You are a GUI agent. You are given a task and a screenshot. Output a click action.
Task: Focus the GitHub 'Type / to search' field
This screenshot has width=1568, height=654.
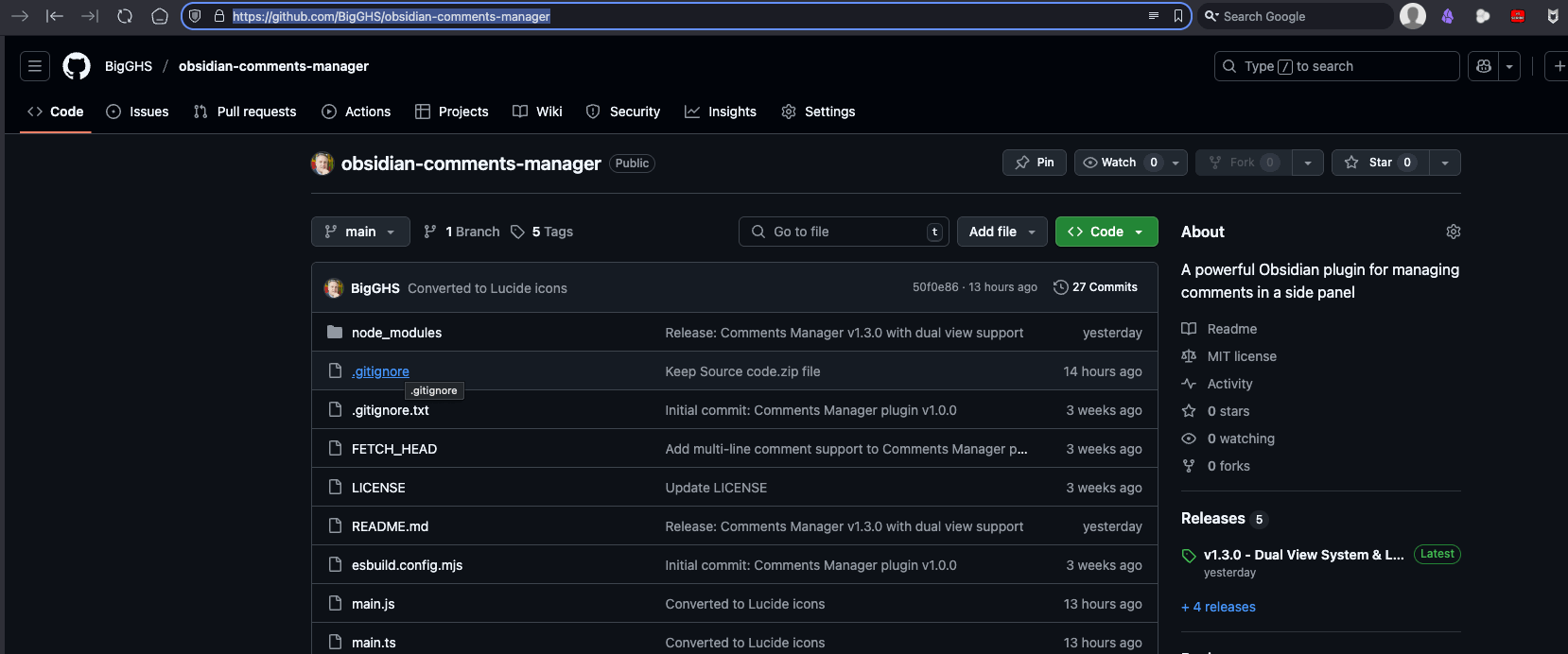pos(1336,66)
